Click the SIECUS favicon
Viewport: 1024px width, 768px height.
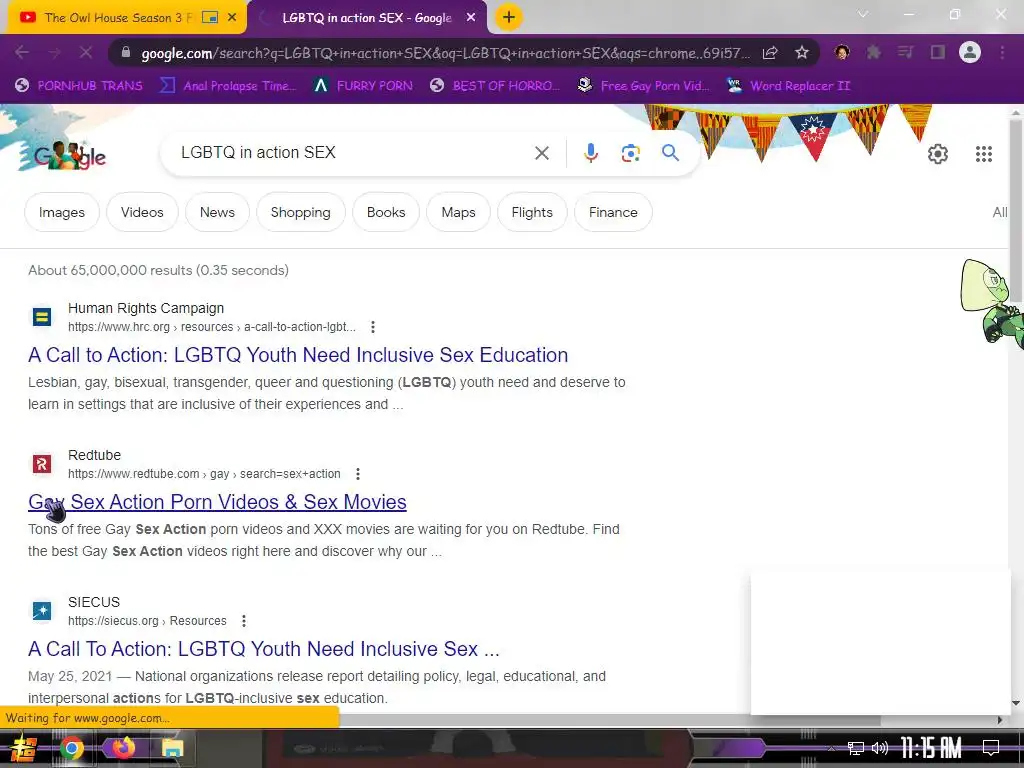pyautogui.click(x=42, y=611)
